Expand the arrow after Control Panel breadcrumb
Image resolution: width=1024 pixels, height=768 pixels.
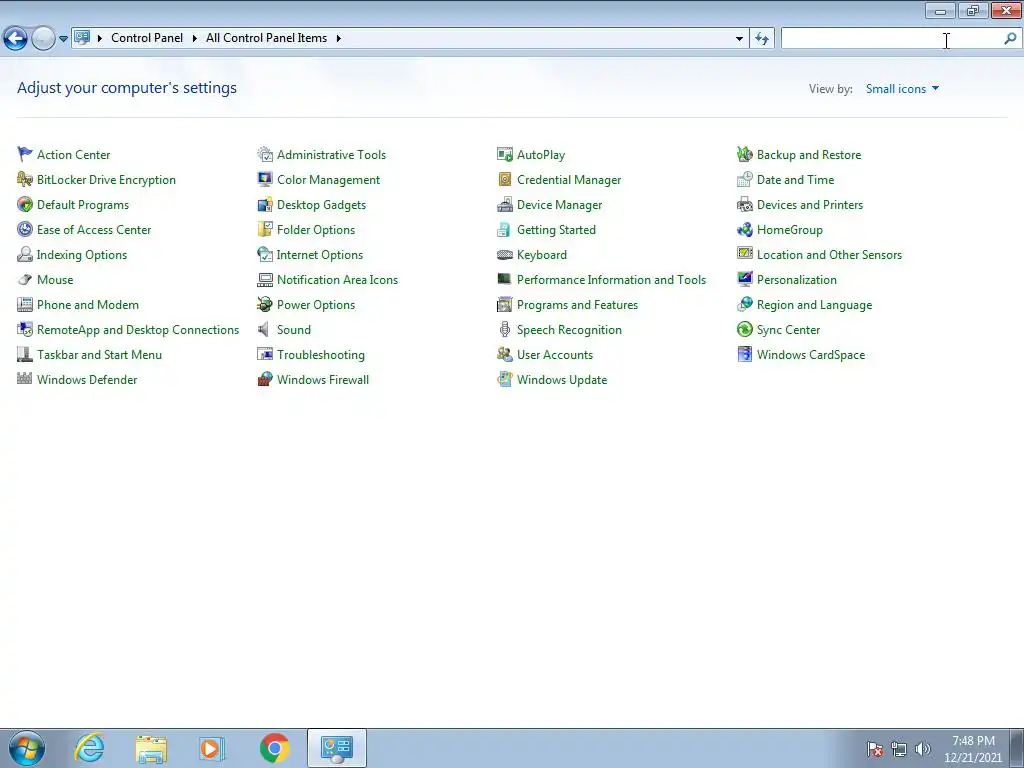[195, 39]
